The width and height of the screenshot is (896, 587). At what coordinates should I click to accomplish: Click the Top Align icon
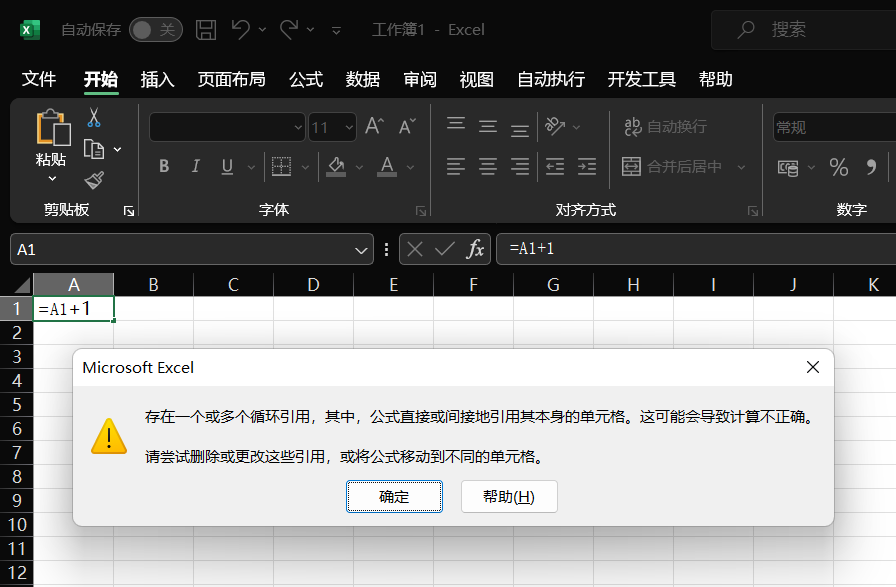click(x=456, y=125)
